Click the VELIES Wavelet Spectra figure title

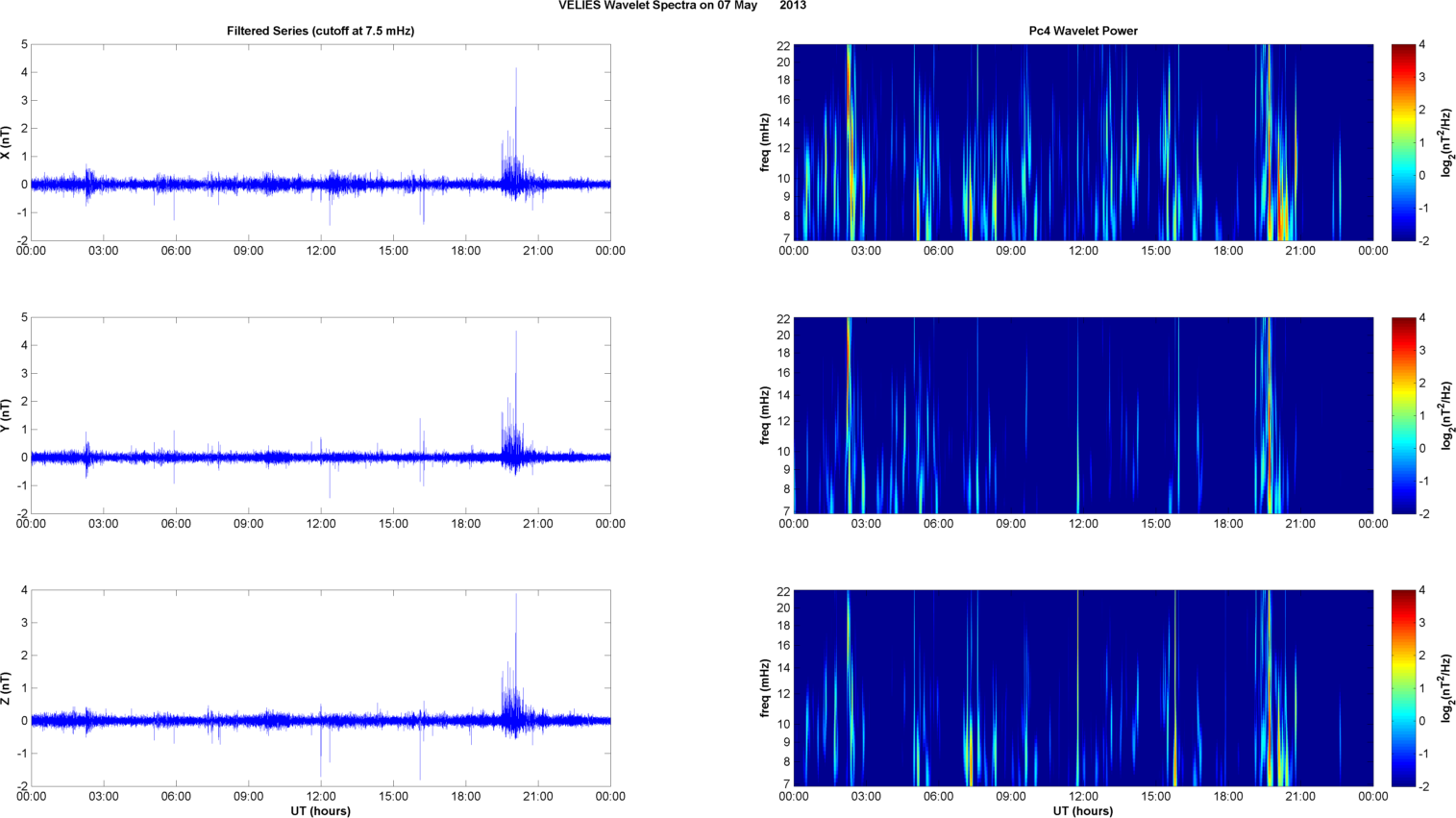(681, 6)
